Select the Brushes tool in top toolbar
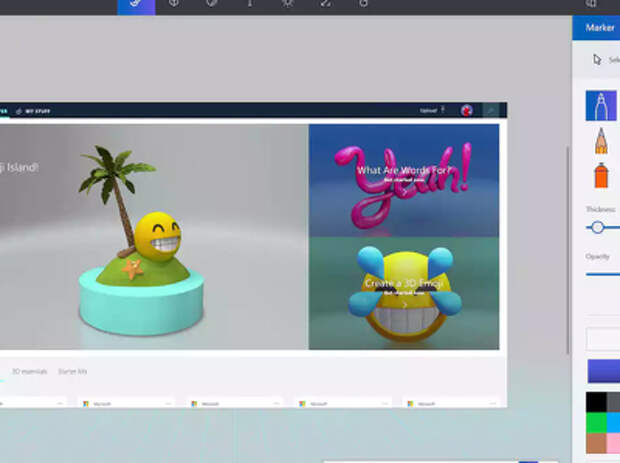The width and height of the screenshot is (620, 463). tap(135, 5)
